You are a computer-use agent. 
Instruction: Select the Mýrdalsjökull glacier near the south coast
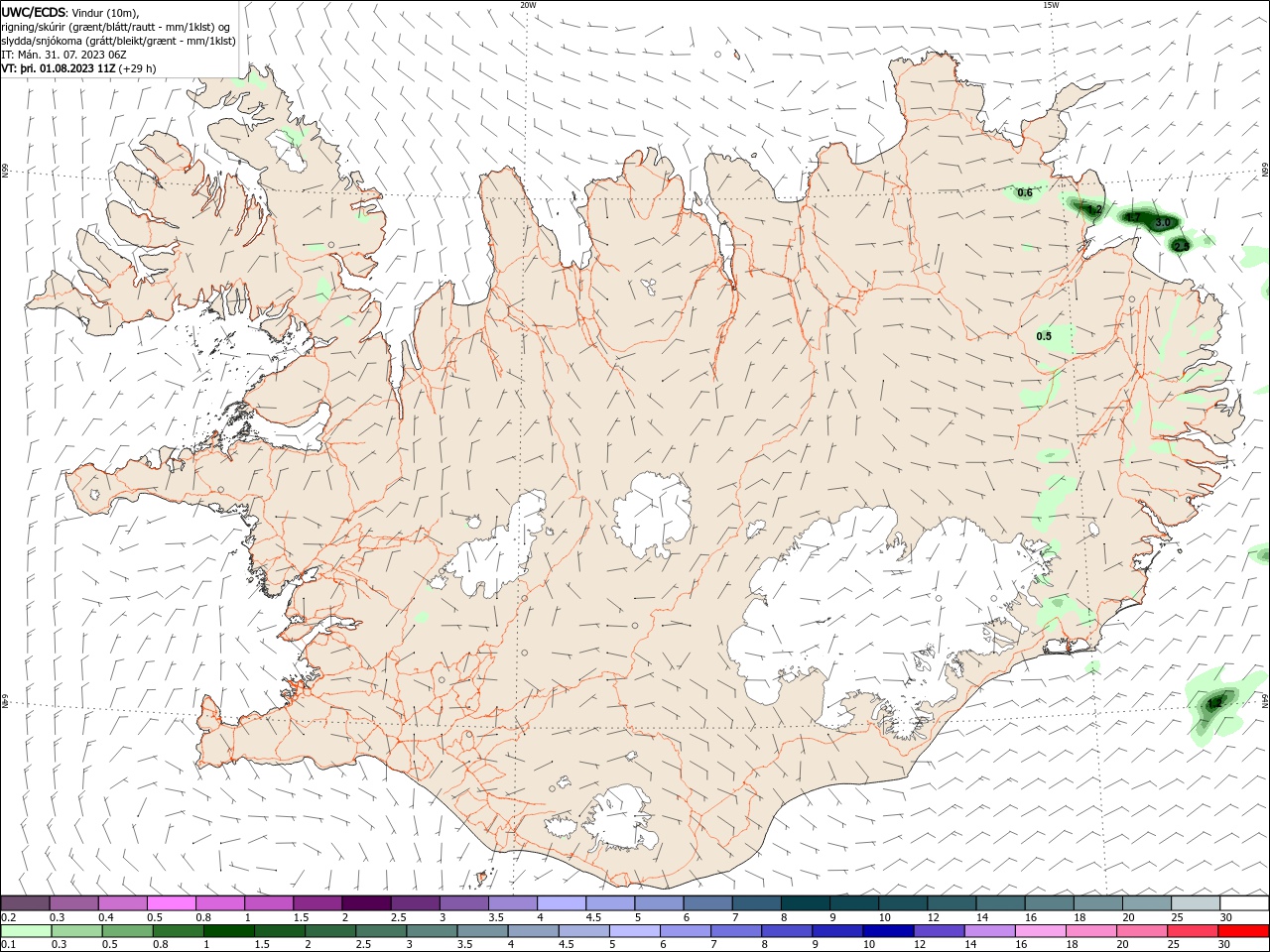(x=622, y=818)
